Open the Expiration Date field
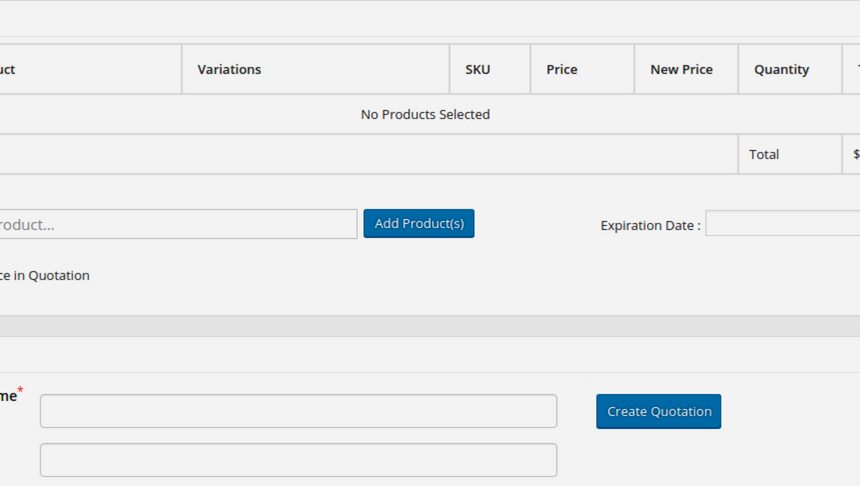 point(783,223)
